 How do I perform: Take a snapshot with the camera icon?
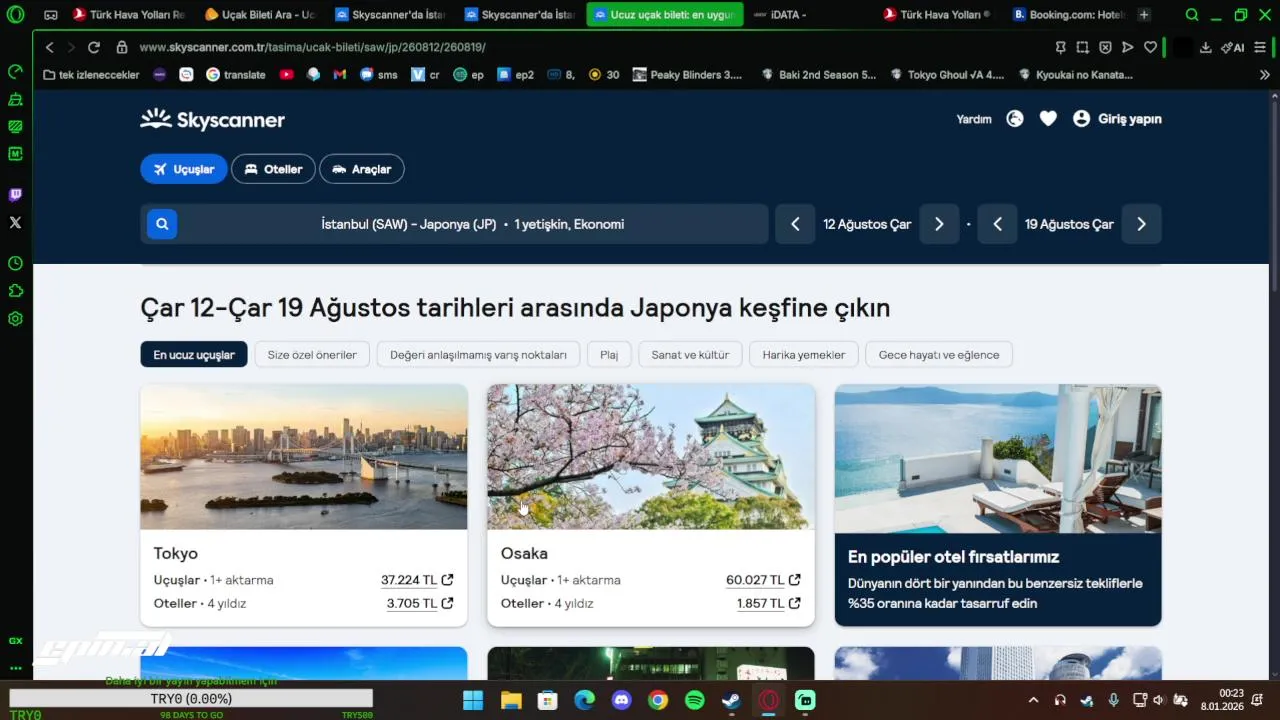[x=1083, y=47]
